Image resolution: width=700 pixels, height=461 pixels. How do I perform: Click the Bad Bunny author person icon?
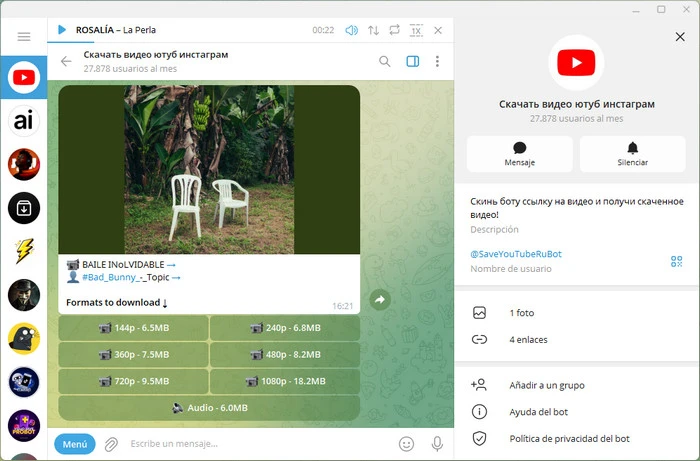[73, 277]
